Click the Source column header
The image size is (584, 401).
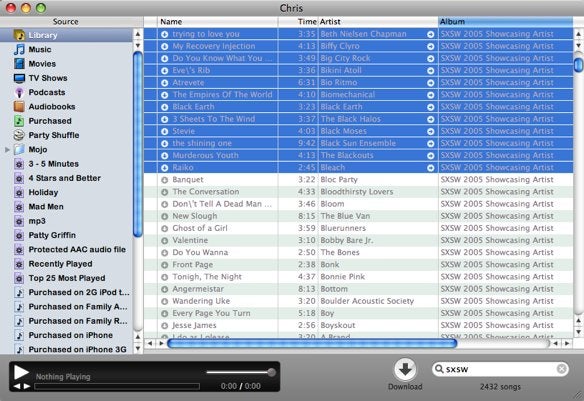coord(66,22)
